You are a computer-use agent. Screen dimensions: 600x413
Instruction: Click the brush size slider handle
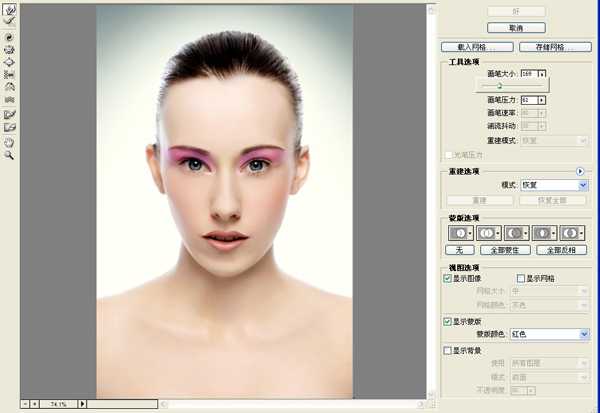[499, 86]
